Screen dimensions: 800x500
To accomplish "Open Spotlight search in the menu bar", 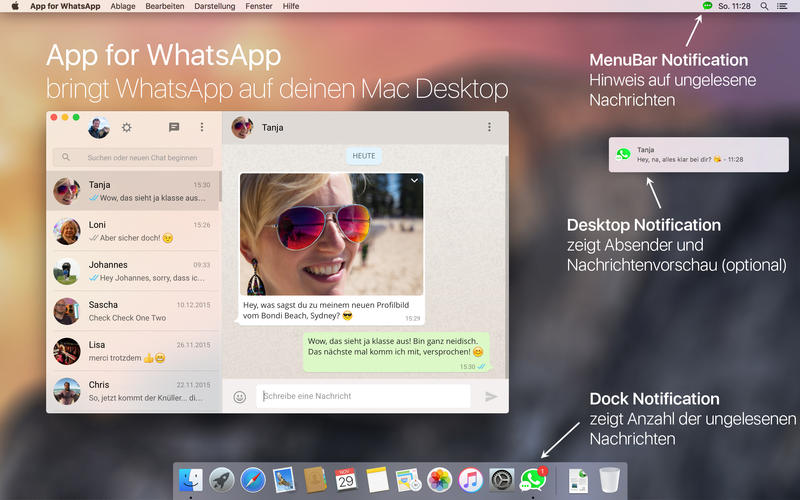I will tap(764, 6).
